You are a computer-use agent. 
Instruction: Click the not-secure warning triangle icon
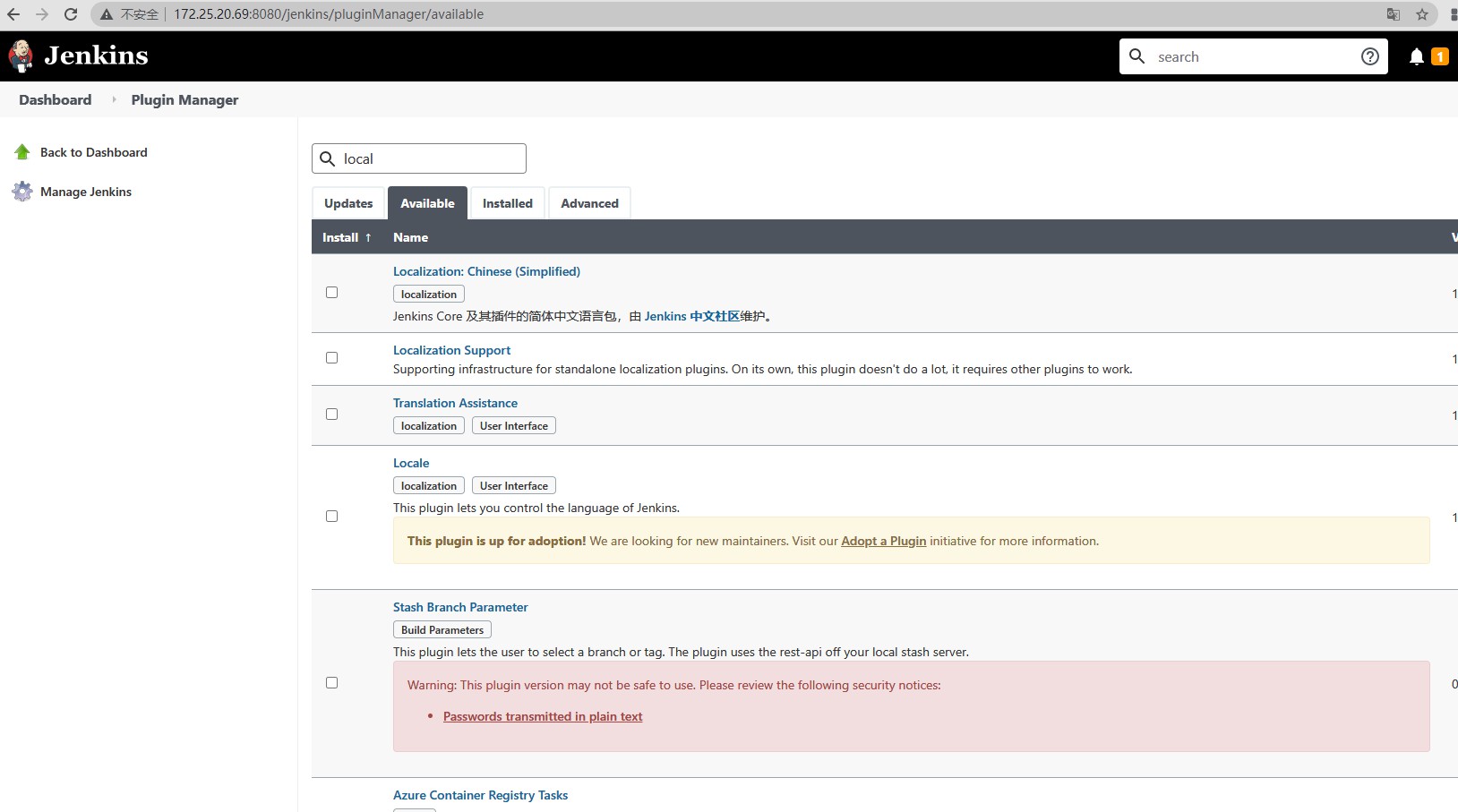[x=107, y=14]
